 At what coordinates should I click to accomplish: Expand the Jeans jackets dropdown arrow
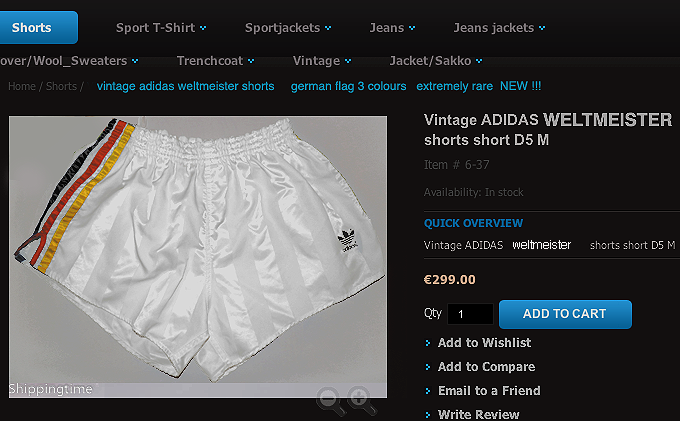point(543,28)
